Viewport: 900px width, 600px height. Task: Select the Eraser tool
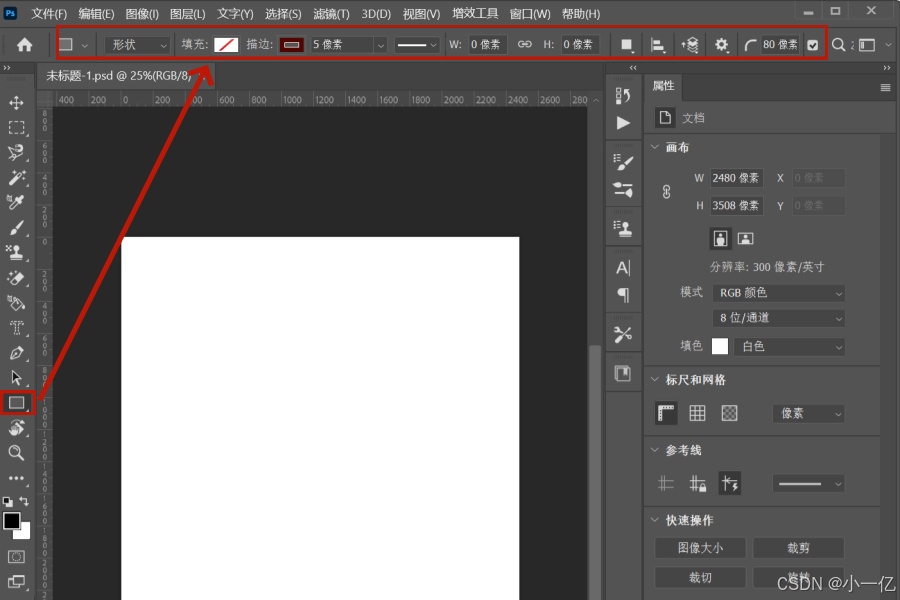(16, 278)
